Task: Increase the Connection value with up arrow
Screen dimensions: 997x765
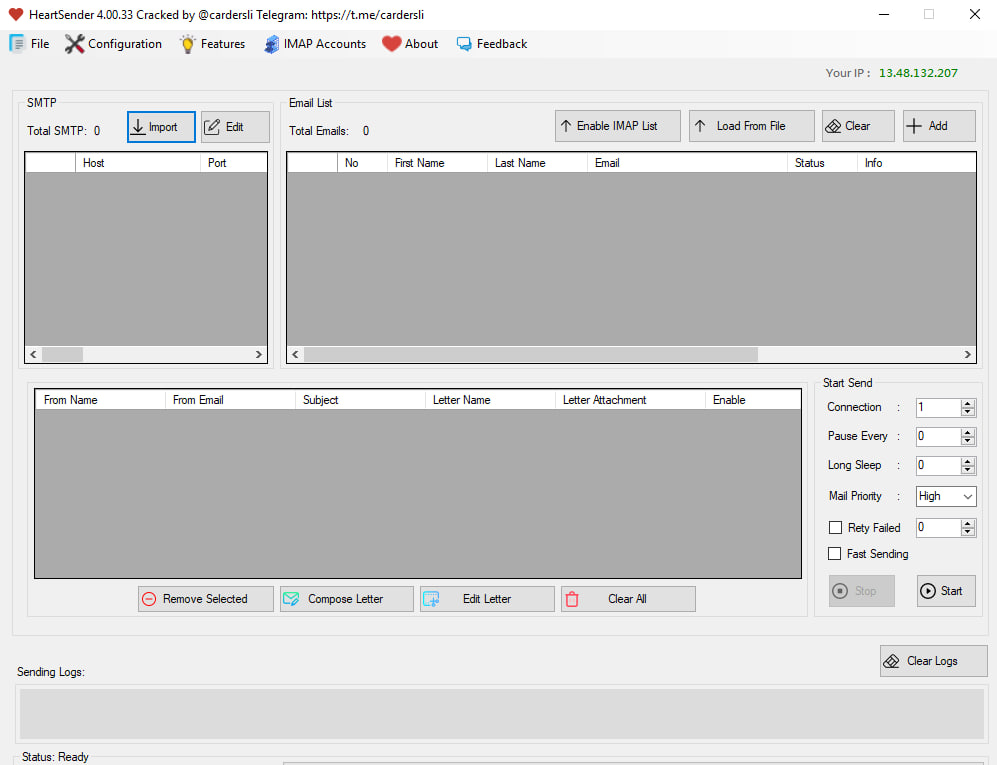Action: click(x=967, y=403)
